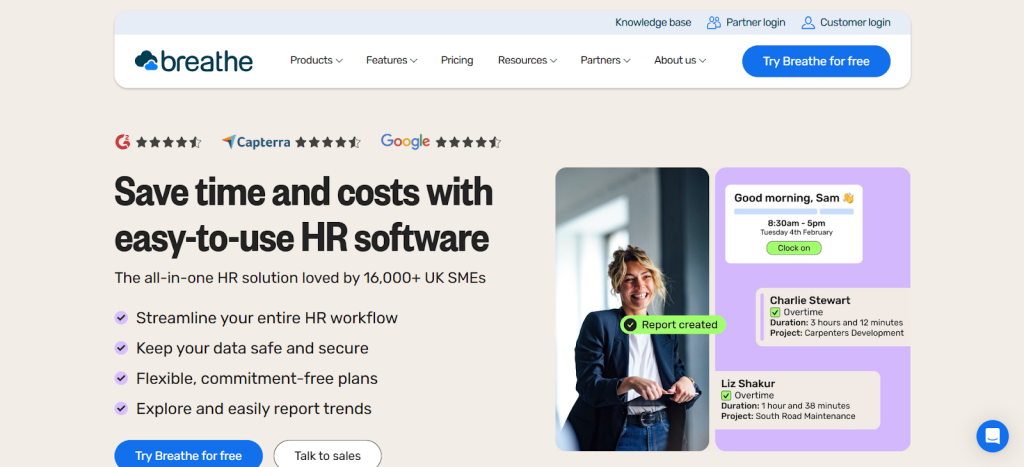1024x467 pixels.
Task: Click Project: South Road Maintenance text
Action: (788, 416)
